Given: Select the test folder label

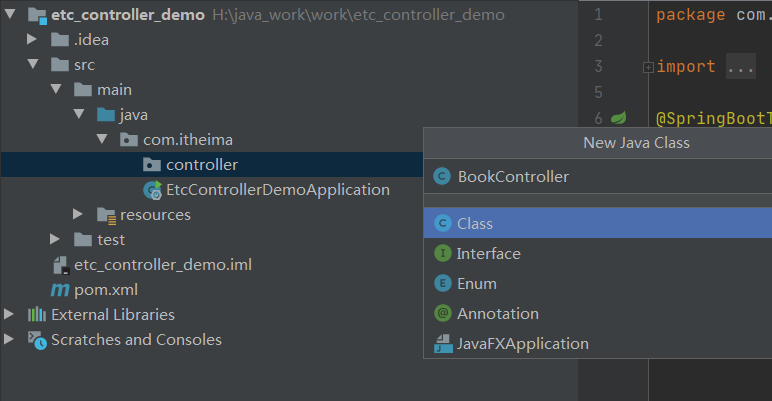Looking at the screenshot, I should [111, 240].
